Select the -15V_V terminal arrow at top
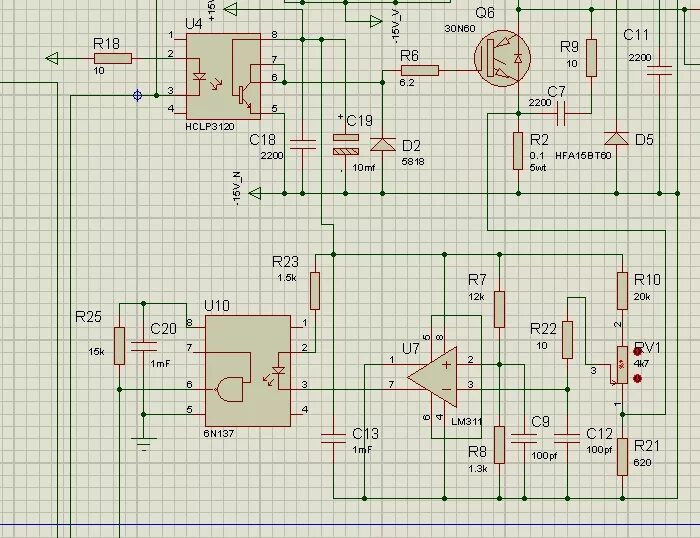The image size is (700, 538). point(376,21)
